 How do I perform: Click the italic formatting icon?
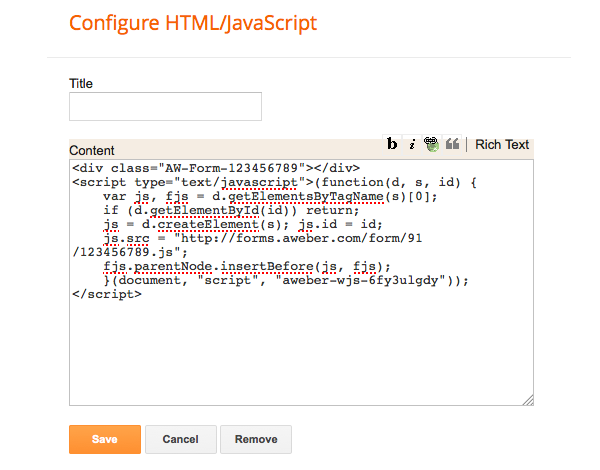coord(411,145)
